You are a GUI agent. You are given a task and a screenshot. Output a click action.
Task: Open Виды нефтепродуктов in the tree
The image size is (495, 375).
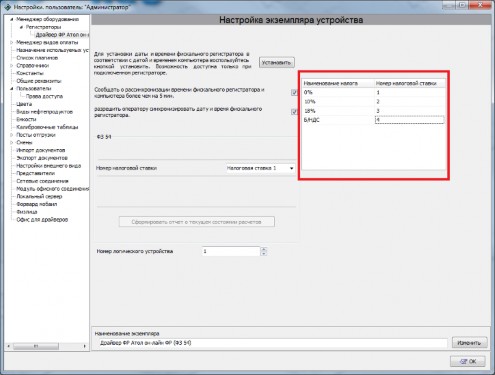pos(44,112)
